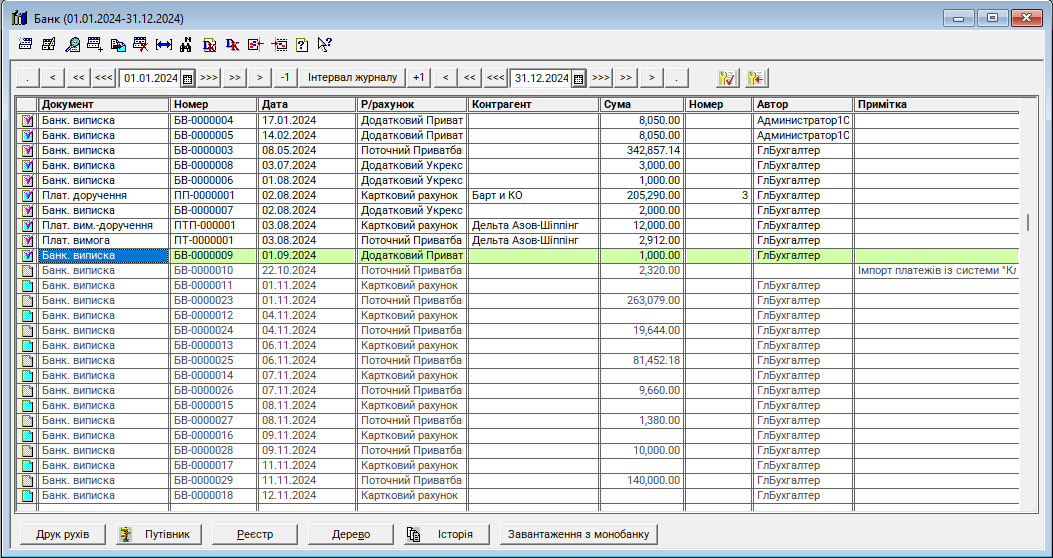Click the new document toolbar icon
This screenshot has width=1053, height=558.
click(x=25, y=44)
